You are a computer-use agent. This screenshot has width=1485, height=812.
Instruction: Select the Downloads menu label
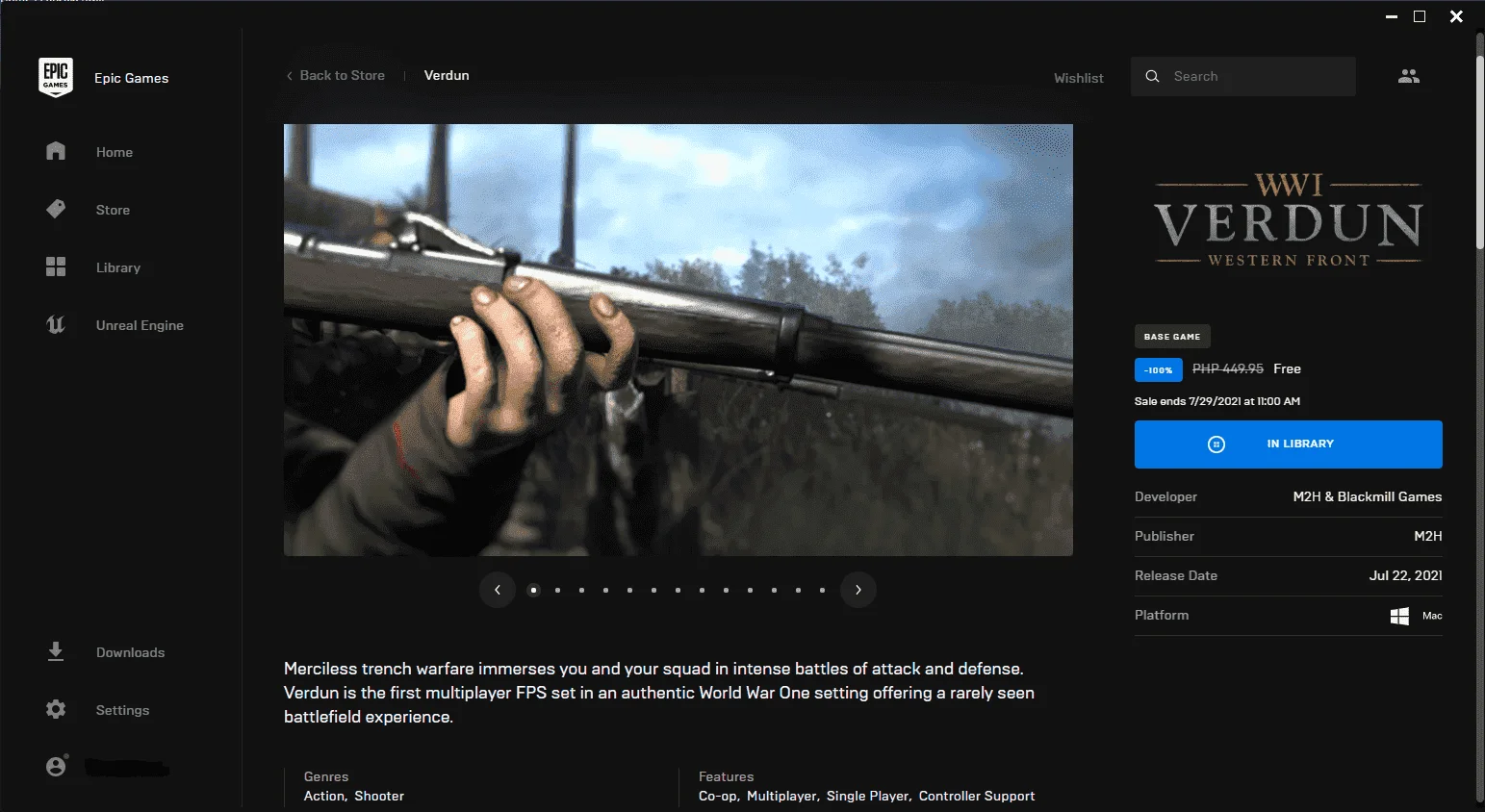click(x=130, y=652)
